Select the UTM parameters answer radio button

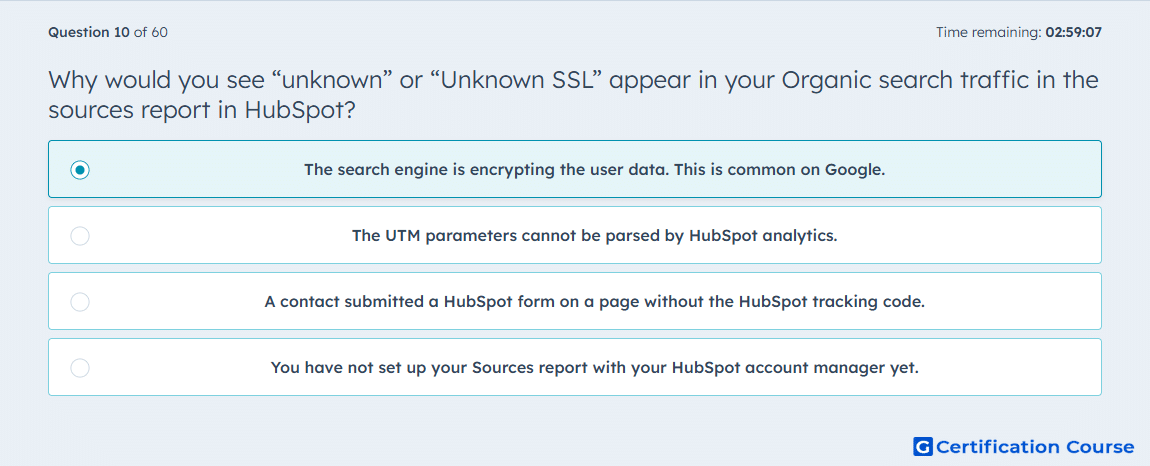(x=80, y=236)
